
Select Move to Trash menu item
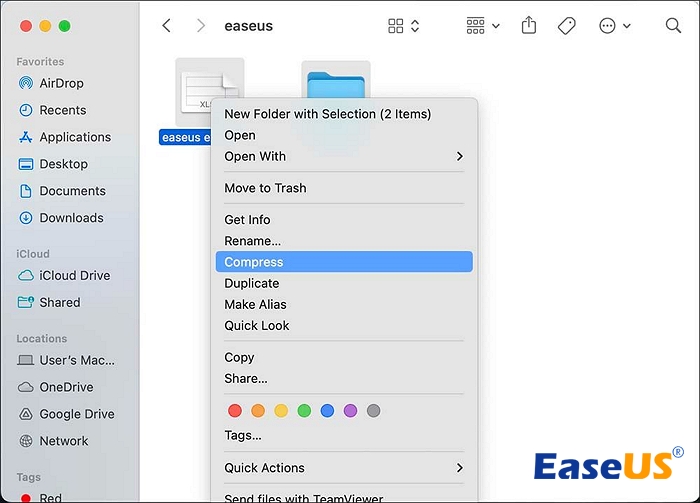pyautogui.click(x=265, y=188)
